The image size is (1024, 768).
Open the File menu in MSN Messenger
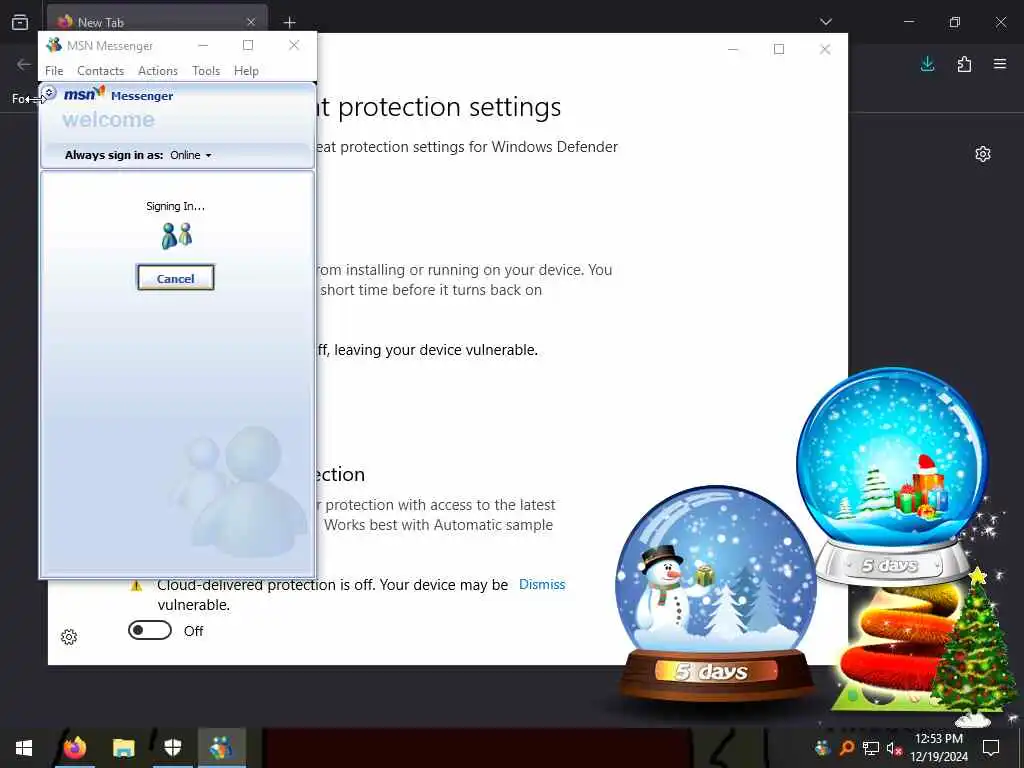click(54, 71)
